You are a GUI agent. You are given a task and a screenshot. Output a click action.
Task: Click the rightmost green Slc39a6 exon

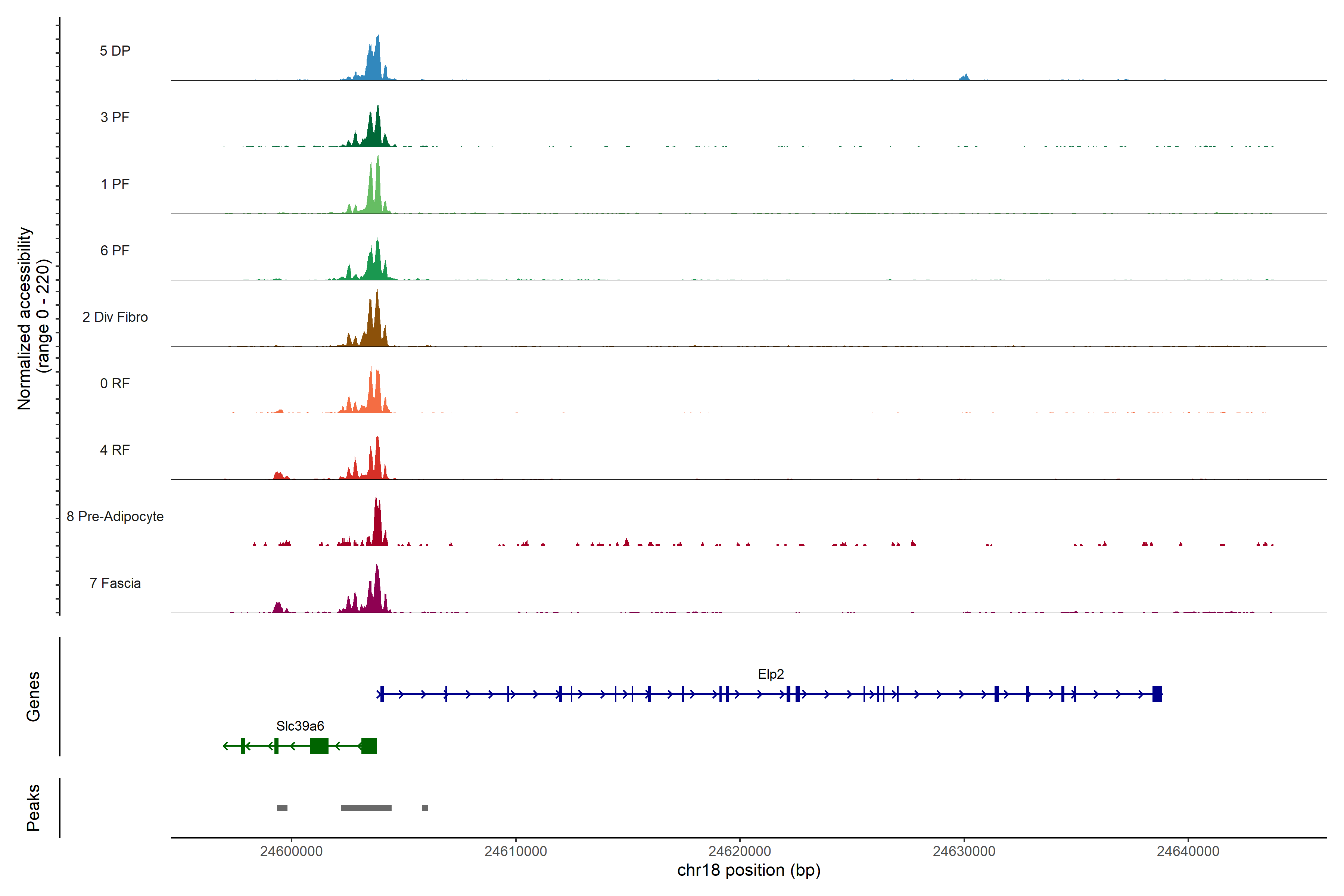(369, 746)
